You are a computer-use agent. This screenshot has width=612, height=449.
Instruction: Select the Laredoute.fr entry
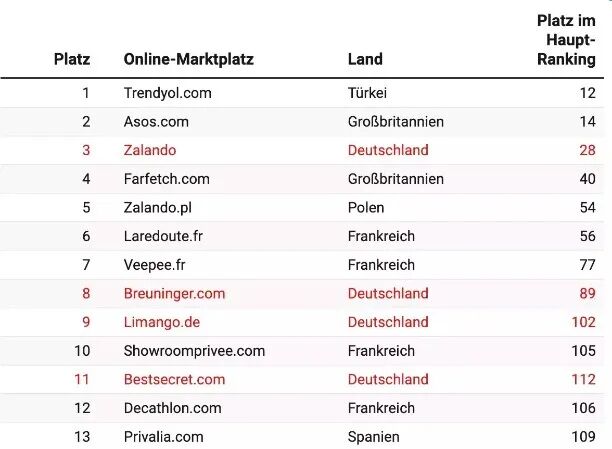pyautogui.click(x=163, y=236)
